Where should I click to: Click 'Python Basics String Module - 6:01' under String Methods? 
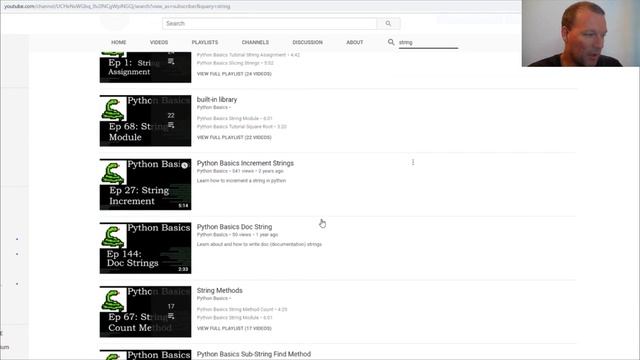pos(234,318)
